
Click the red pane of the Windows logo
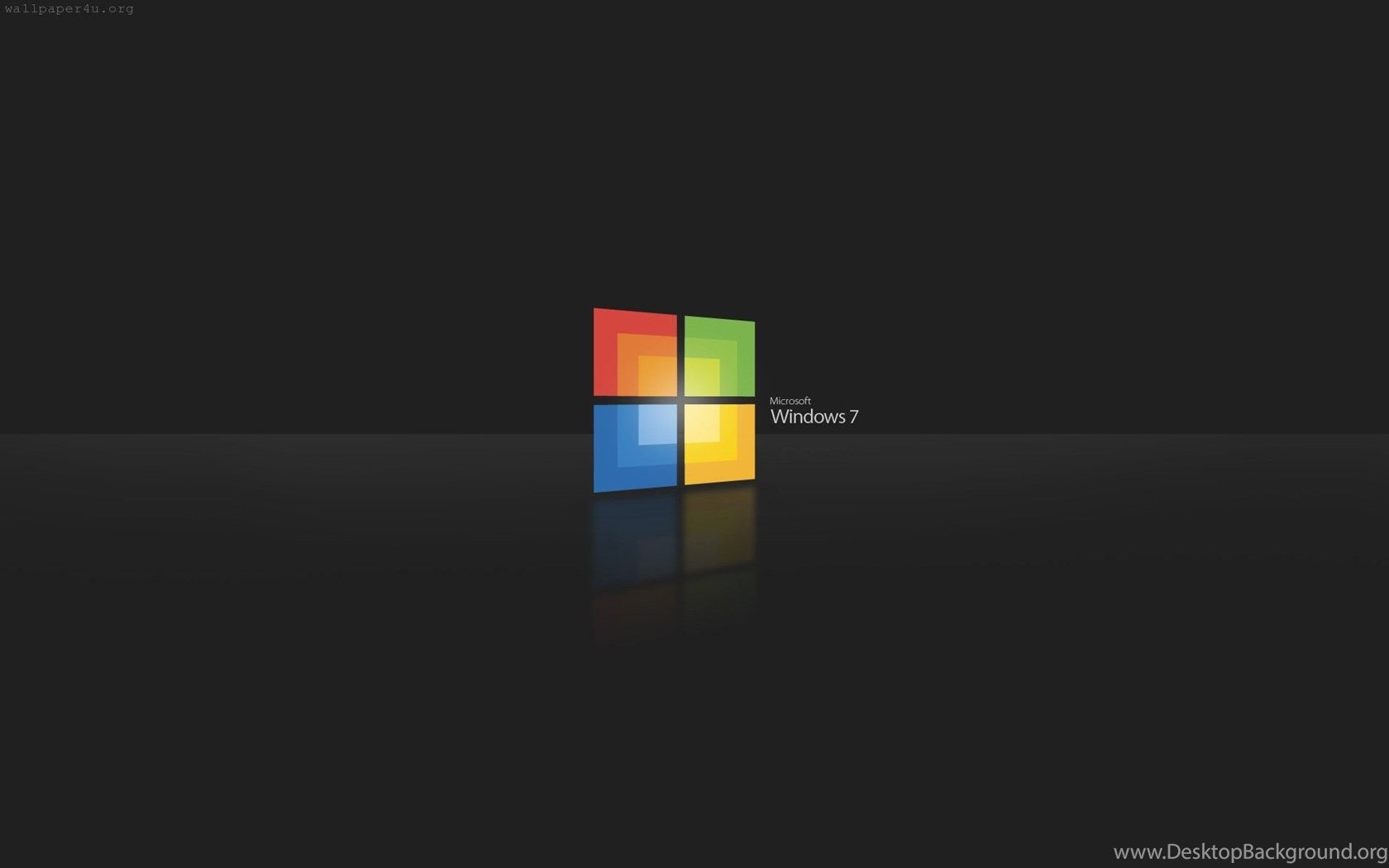(635, 352)
